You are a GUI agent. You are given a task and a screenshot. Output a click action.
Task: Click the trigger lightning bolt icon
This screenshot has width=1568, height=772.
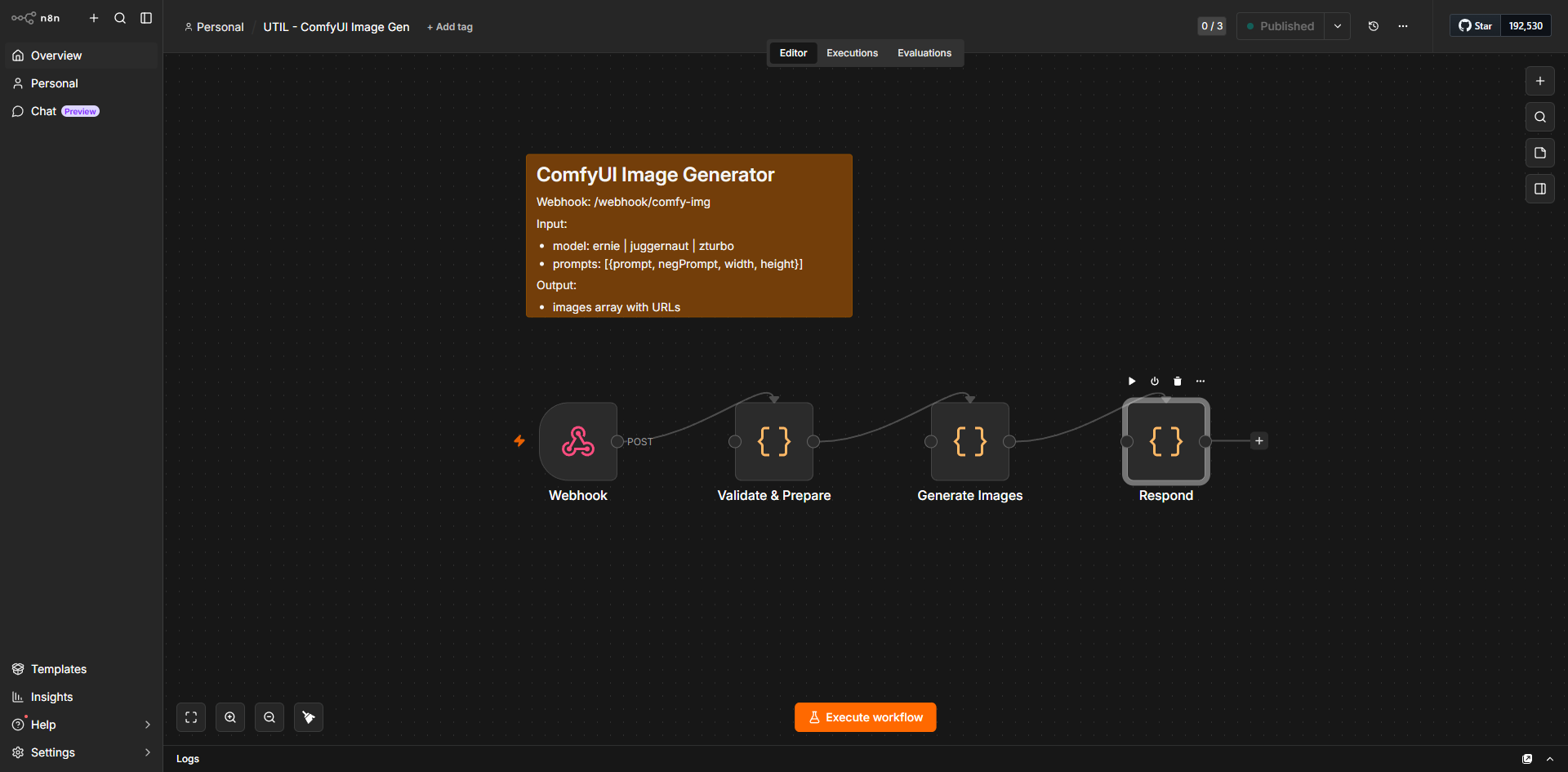pos(519,441)
